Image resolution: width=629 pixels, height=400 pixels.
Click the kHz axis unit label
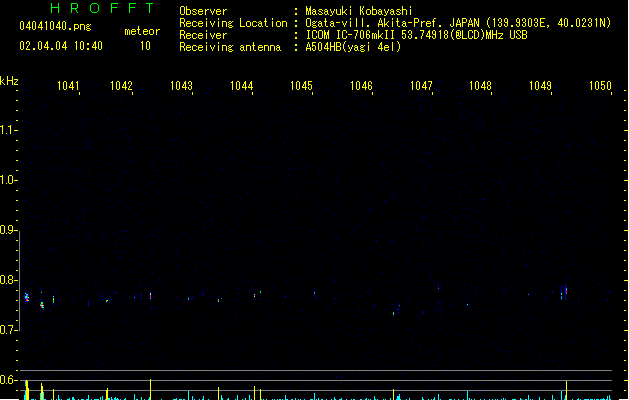(x=9, y=81)
